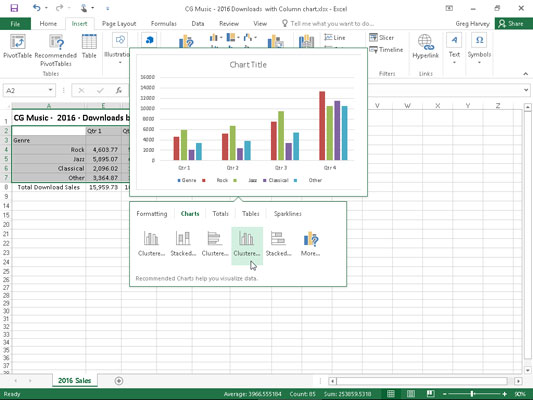This screenshot has width=533, height=400.
Task: Click the Name Box showing A2
Action: [25, 90]
